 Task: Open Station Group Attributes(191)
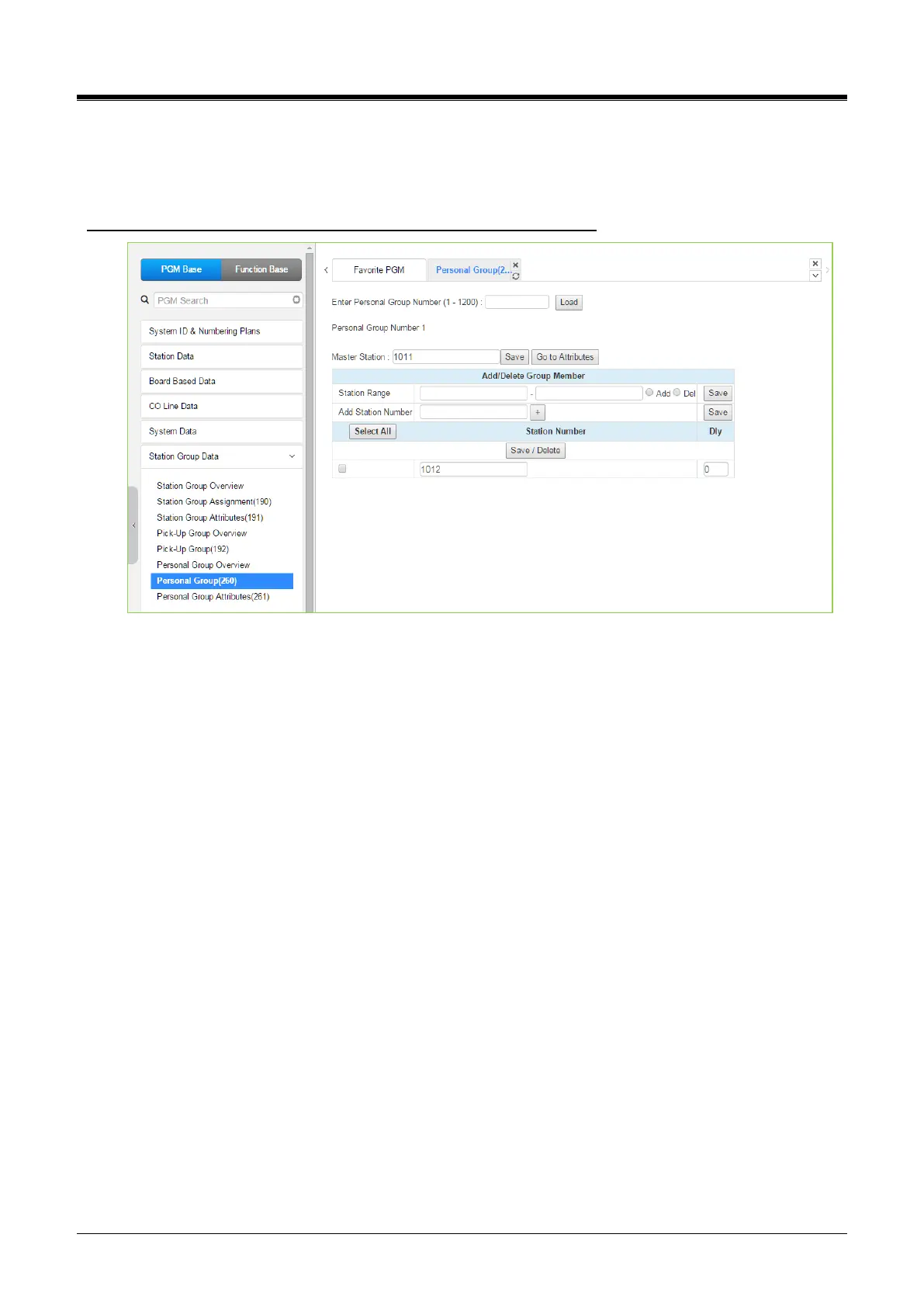(210, 518)
